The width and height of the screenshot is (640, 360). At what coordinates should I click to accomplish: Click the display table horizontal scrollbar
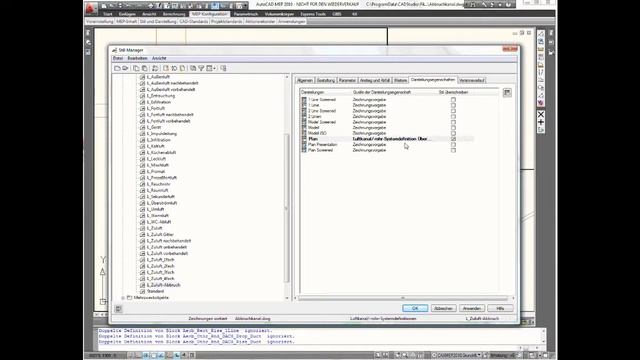pyautogui.click(x=403, y=298)
